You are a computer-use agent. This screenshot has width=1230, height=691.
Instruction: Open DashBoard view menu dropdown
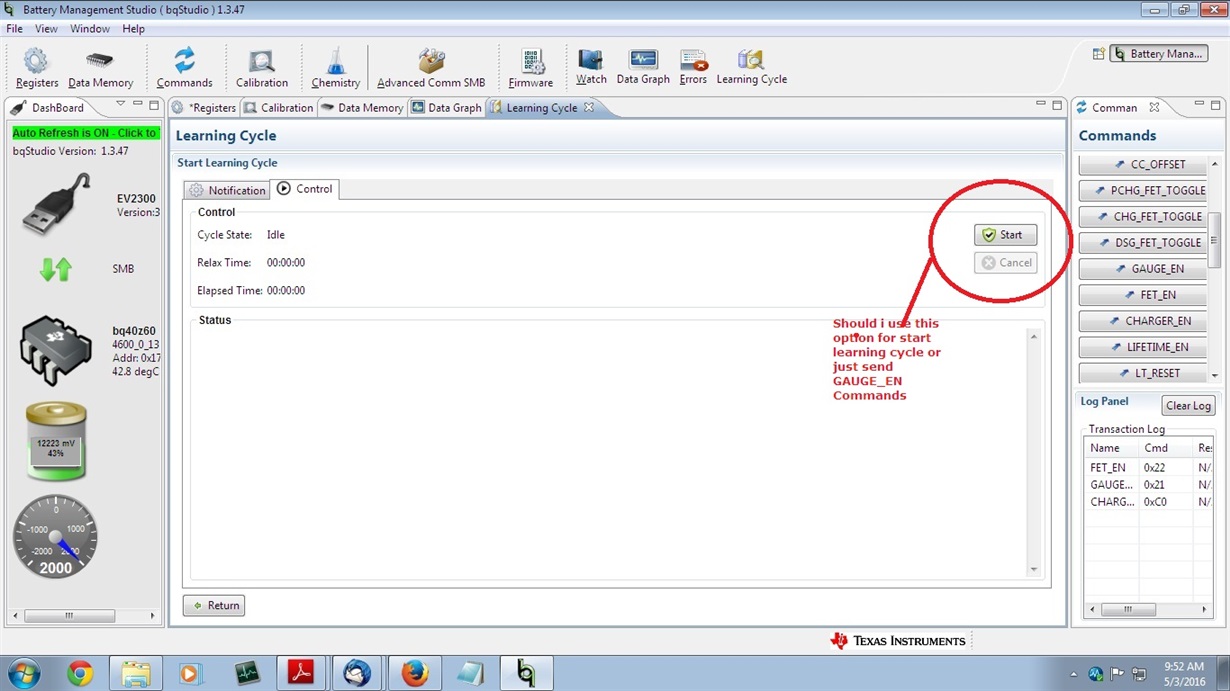[120, 104]
